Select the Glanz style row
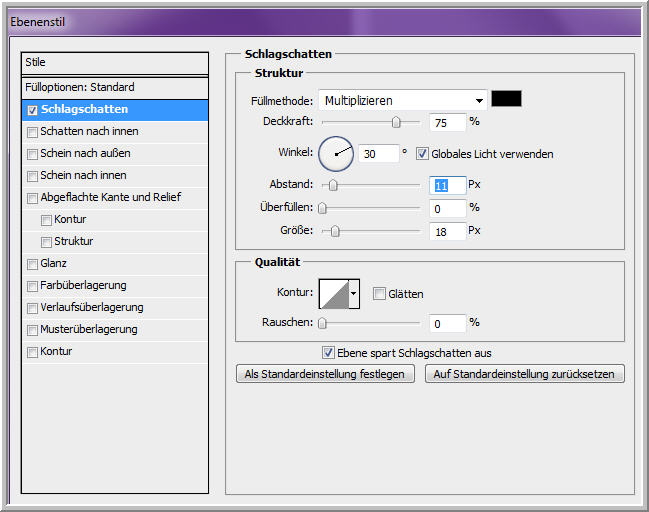Screen dimensions: 649x512 115,264
